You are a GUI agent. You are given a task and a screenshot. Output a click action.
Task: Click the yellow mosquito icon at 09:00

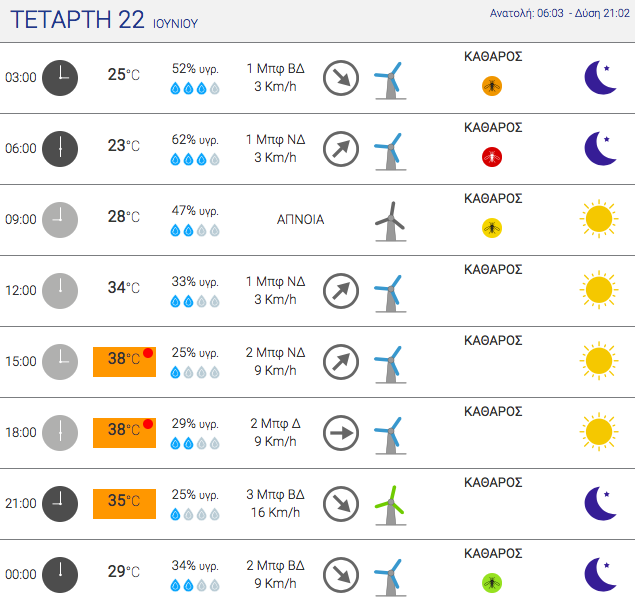coord(492,228)
